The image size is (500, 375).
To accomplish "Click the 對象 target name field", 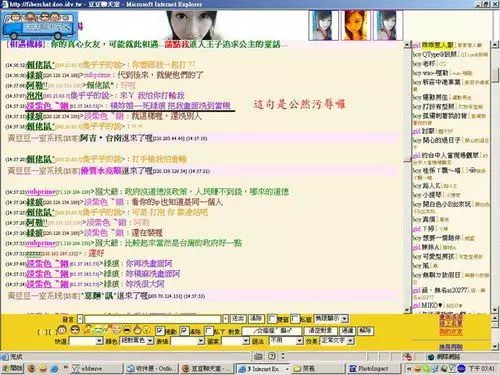I will click(x=272, y=331).
